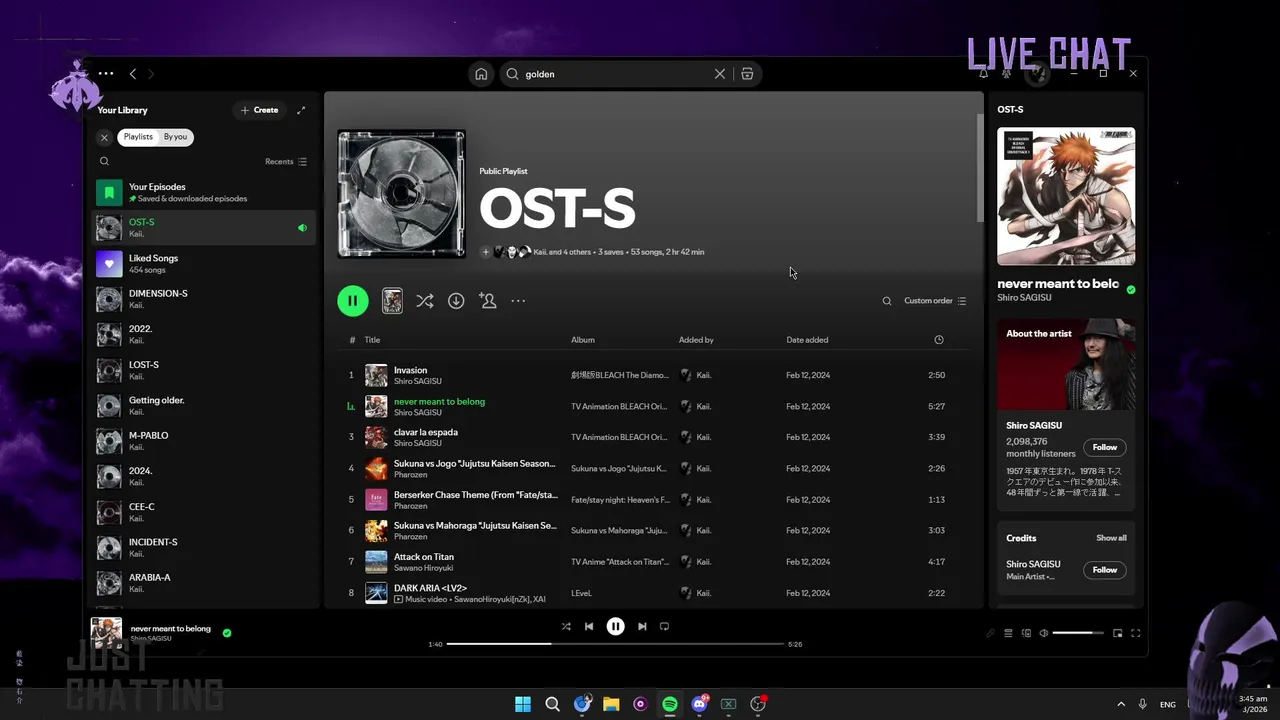Sort by the Title column header
The height and width of the screenshot is (720, 1280).
pyautogui.click(x=372, y=340)
